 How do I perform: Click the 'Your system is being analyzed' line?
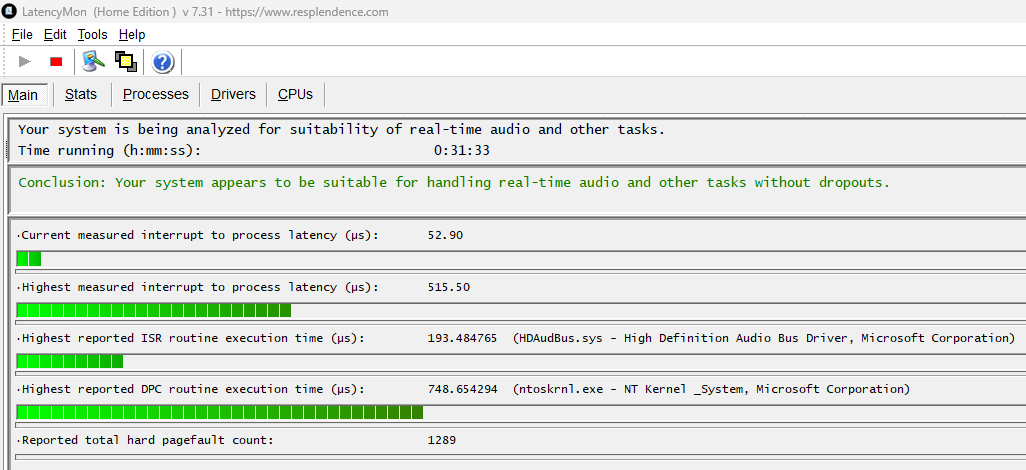[342, 129]
